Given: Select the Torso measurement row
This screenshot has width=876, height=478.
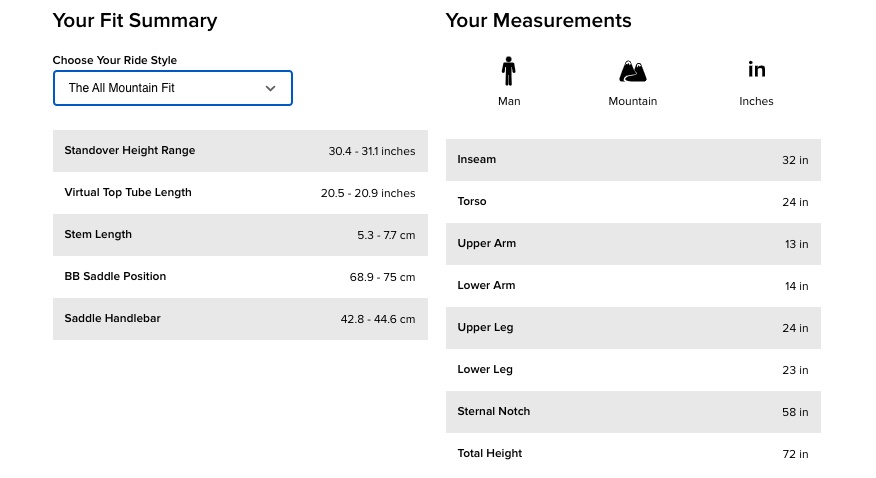Looking at the screenshot, I should [x=633, y=202].
